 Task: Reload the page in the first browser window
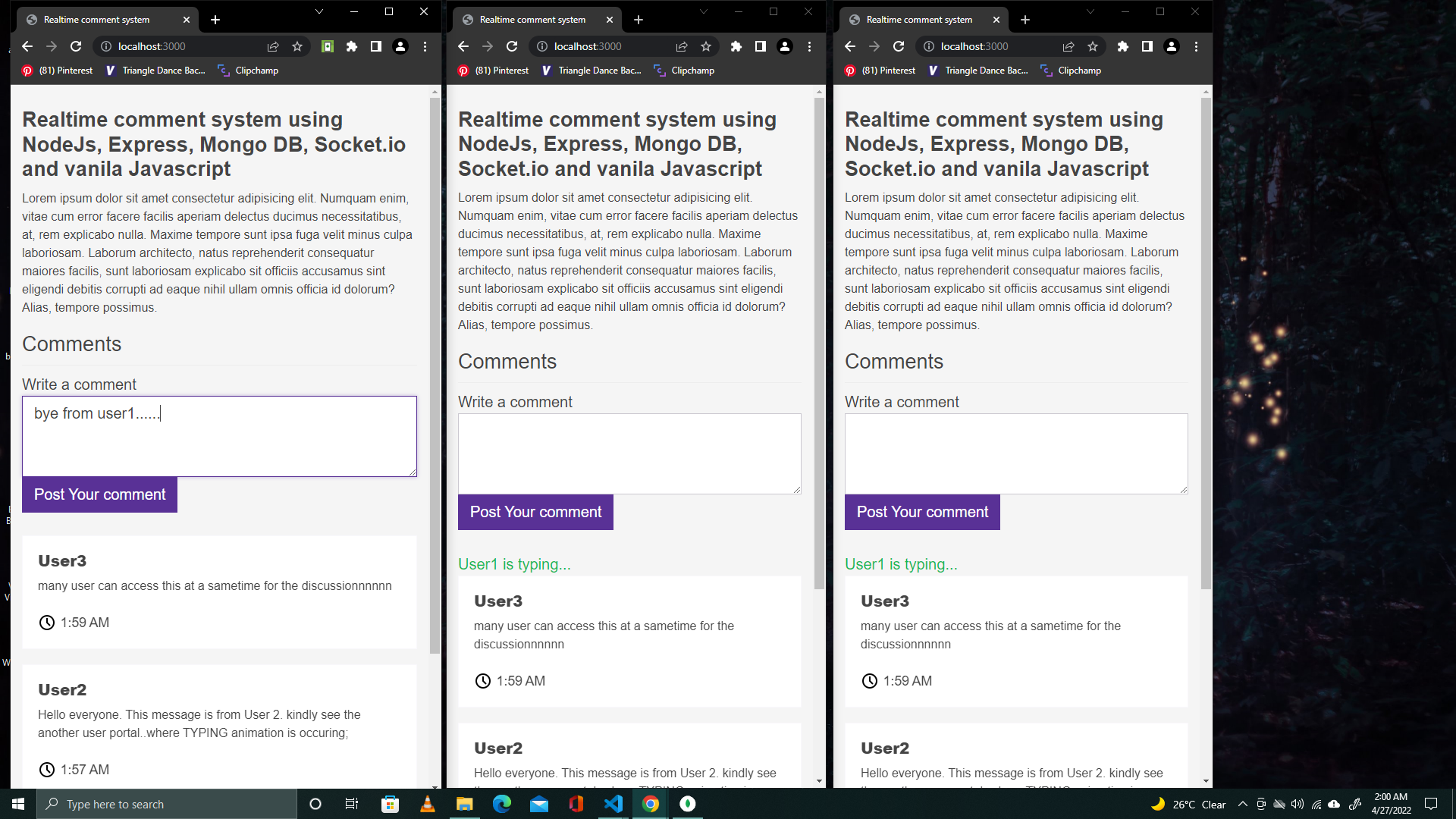tap(76, 46)
